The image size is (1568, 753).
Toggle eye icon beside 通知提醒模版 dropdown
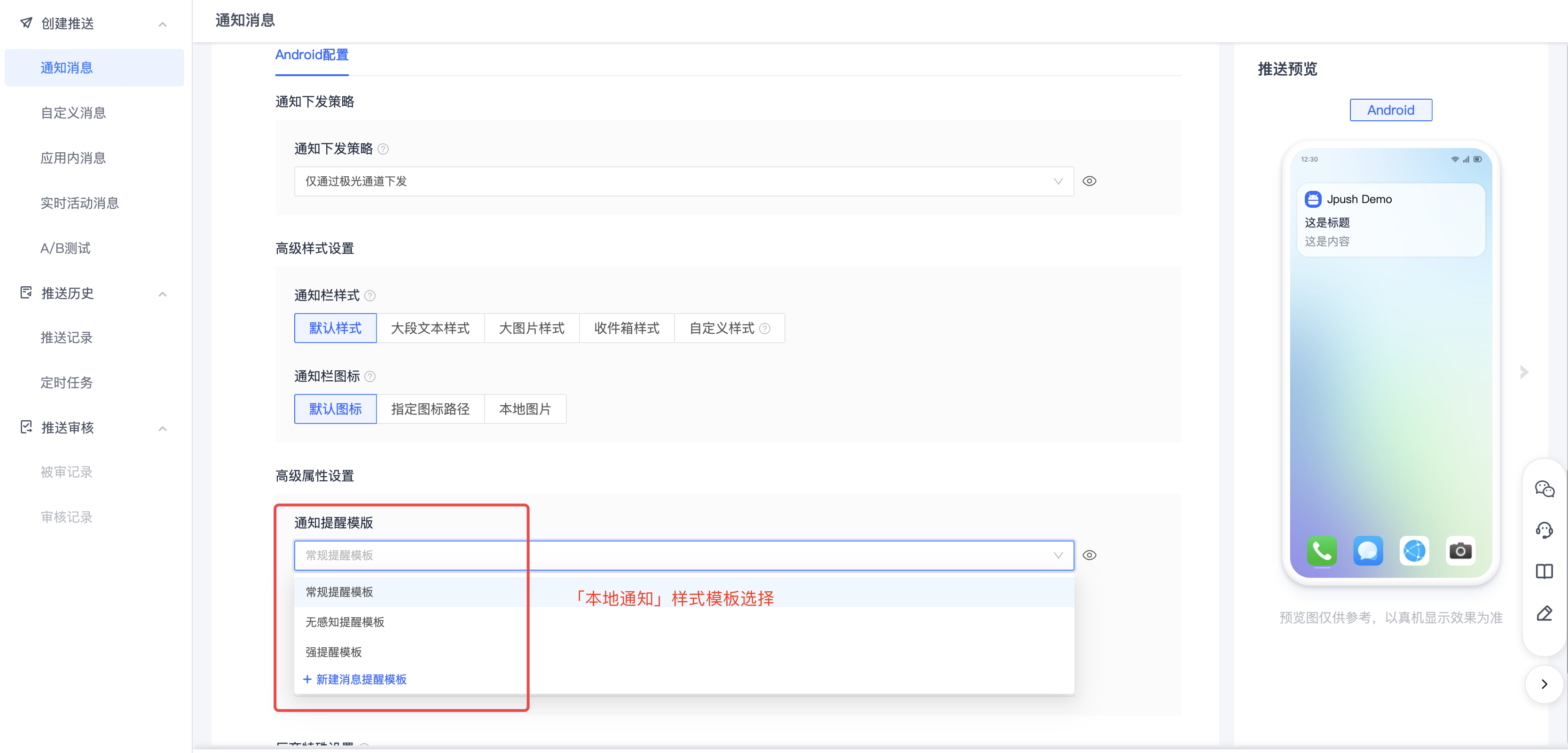(1089, 555)
